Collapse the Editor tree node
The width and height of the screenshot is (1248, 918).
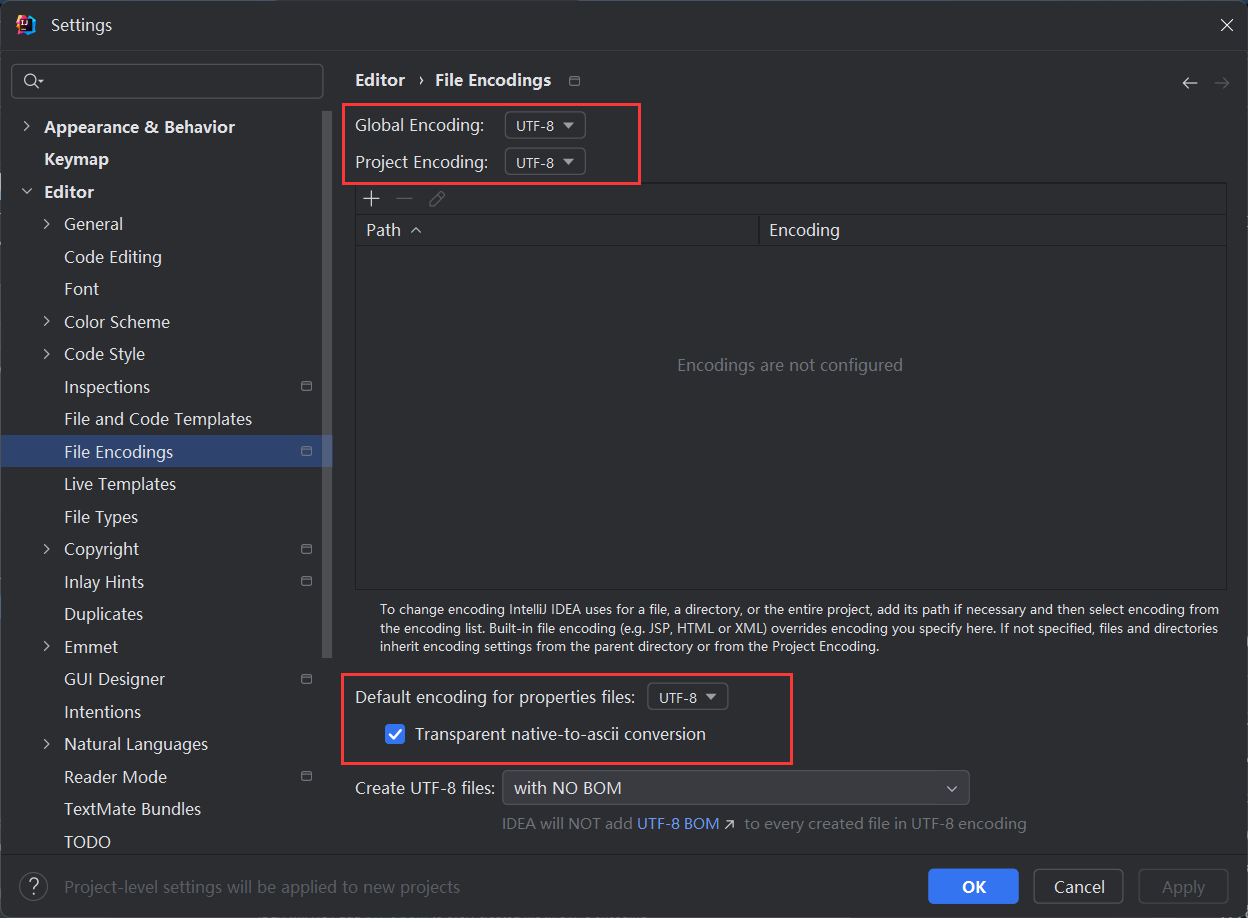(26, 192)
